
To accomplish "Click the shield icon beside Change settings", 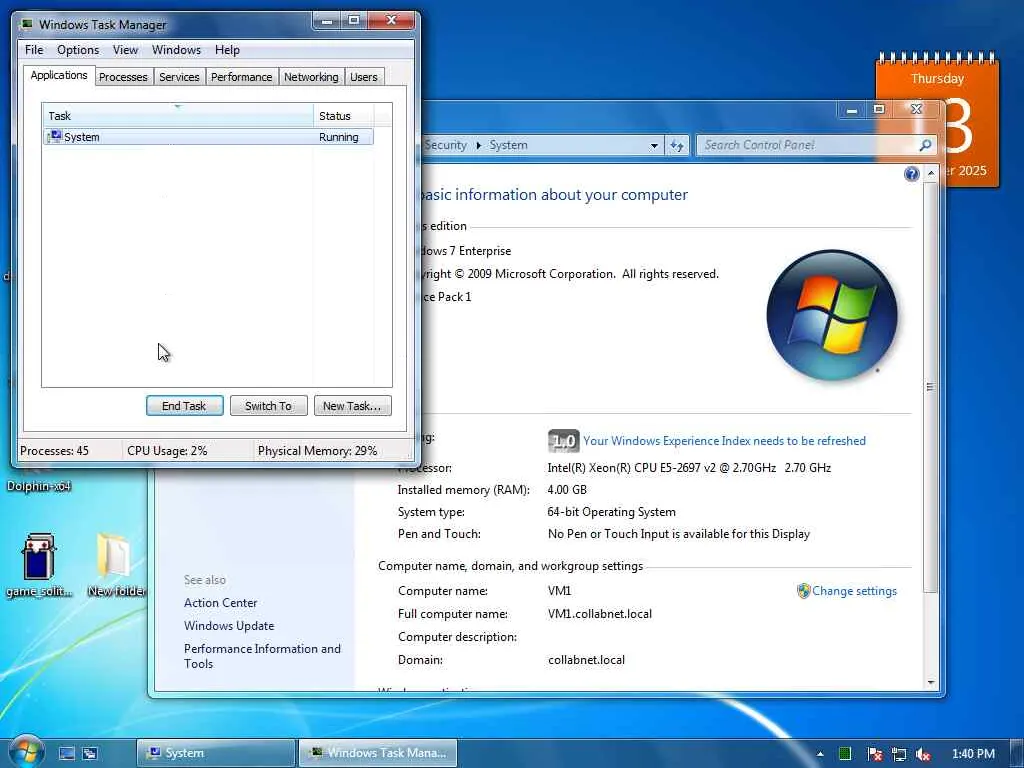I will pyautogui.click(x=803, y=591).
